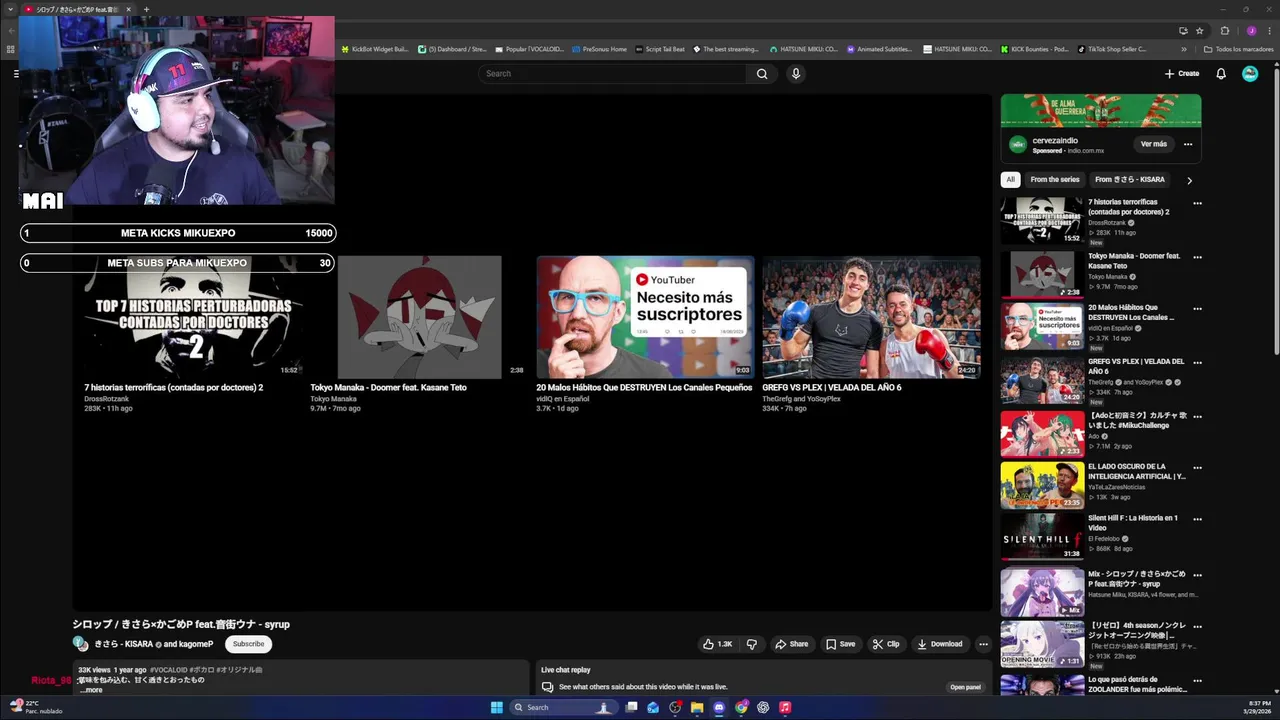
Task: Open 'Script Tail Beat' bookmark
Action: coord(659,49)
